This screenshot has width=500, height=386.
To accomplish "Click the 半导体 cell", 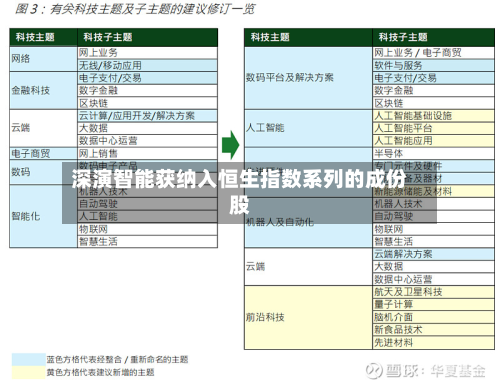I will point(433,153).
